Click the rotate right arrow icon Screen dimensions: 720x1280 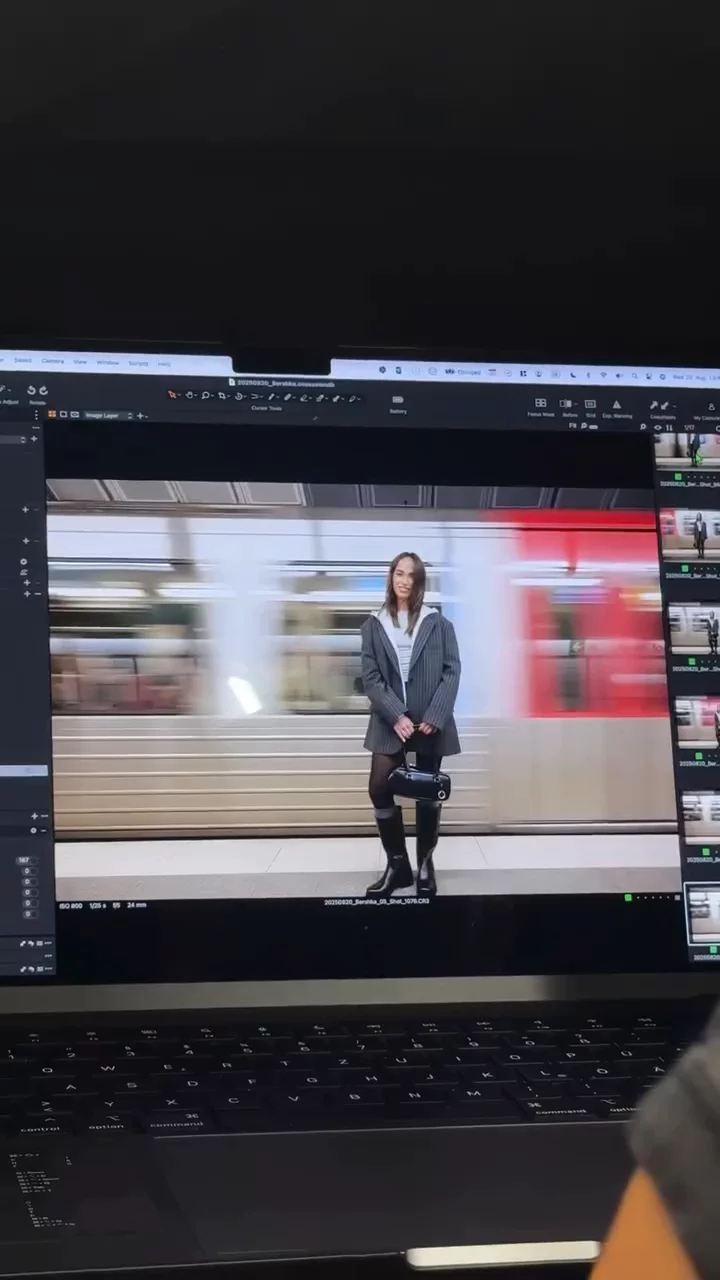pyautogui.click(x=44, y=390)
